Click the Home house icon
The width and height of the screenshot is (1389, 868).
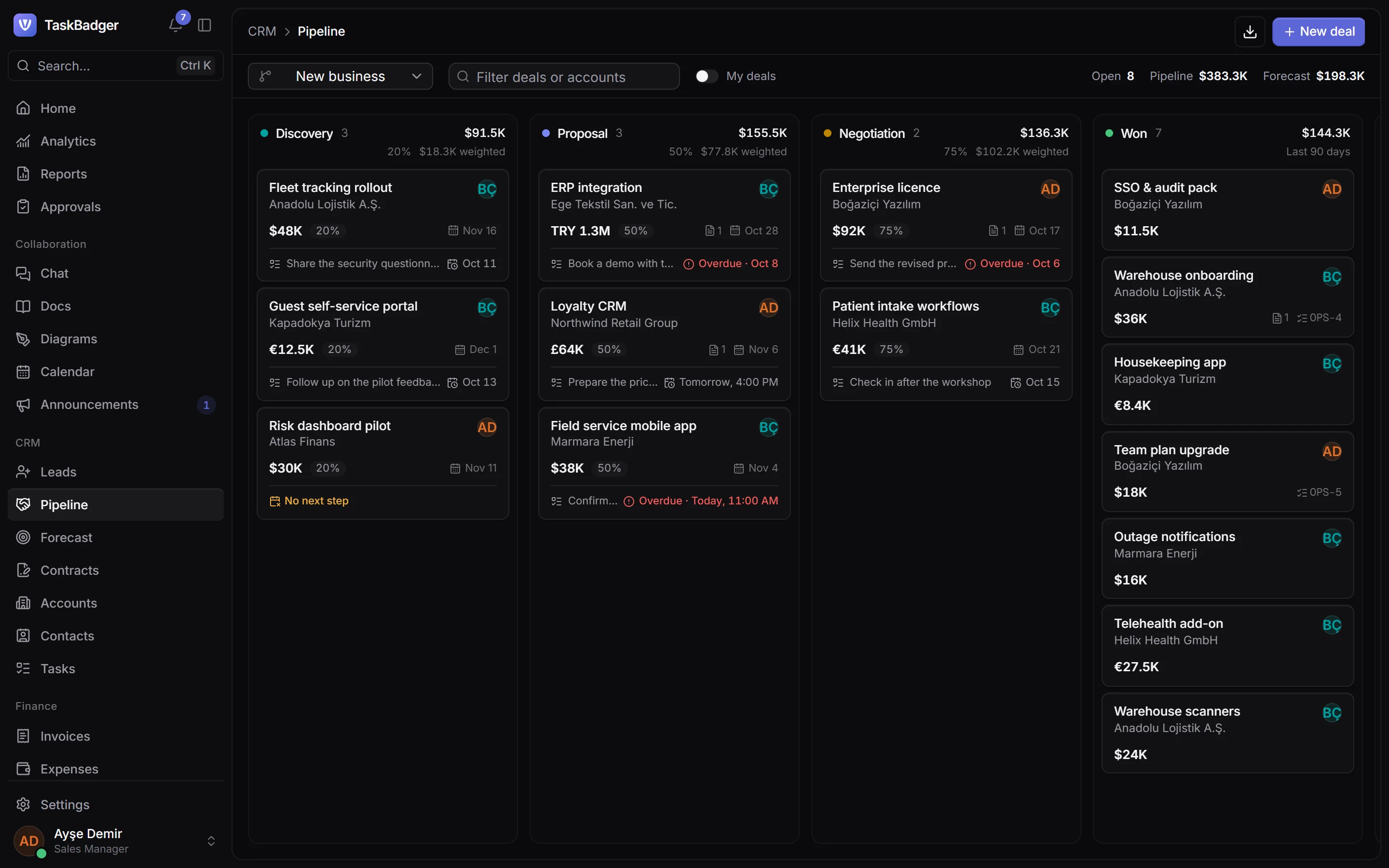click(23, 108)
